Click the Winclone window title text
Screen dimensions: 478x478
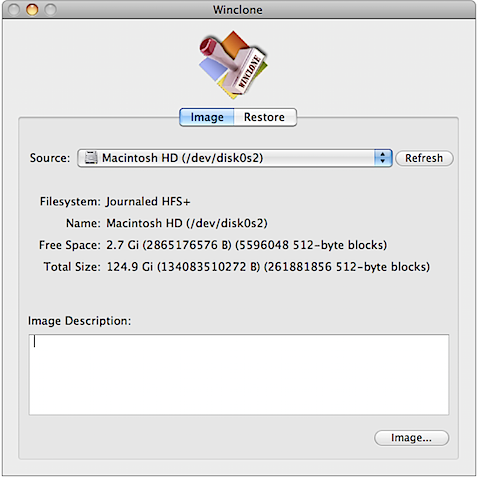click(238, 10)
